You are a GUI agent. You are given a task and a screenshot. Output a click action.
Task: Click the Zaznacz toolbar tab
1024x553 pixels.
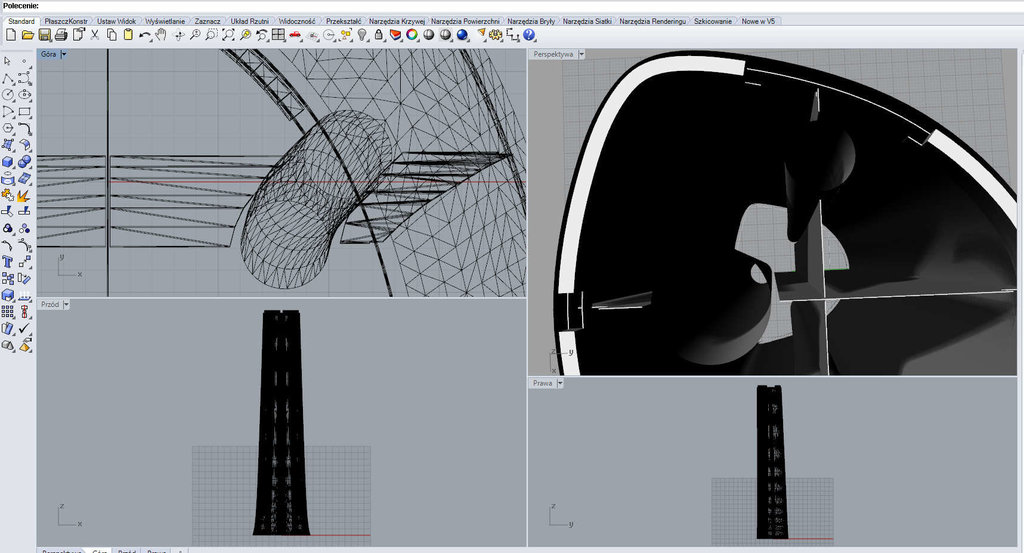tap(208, 21)
